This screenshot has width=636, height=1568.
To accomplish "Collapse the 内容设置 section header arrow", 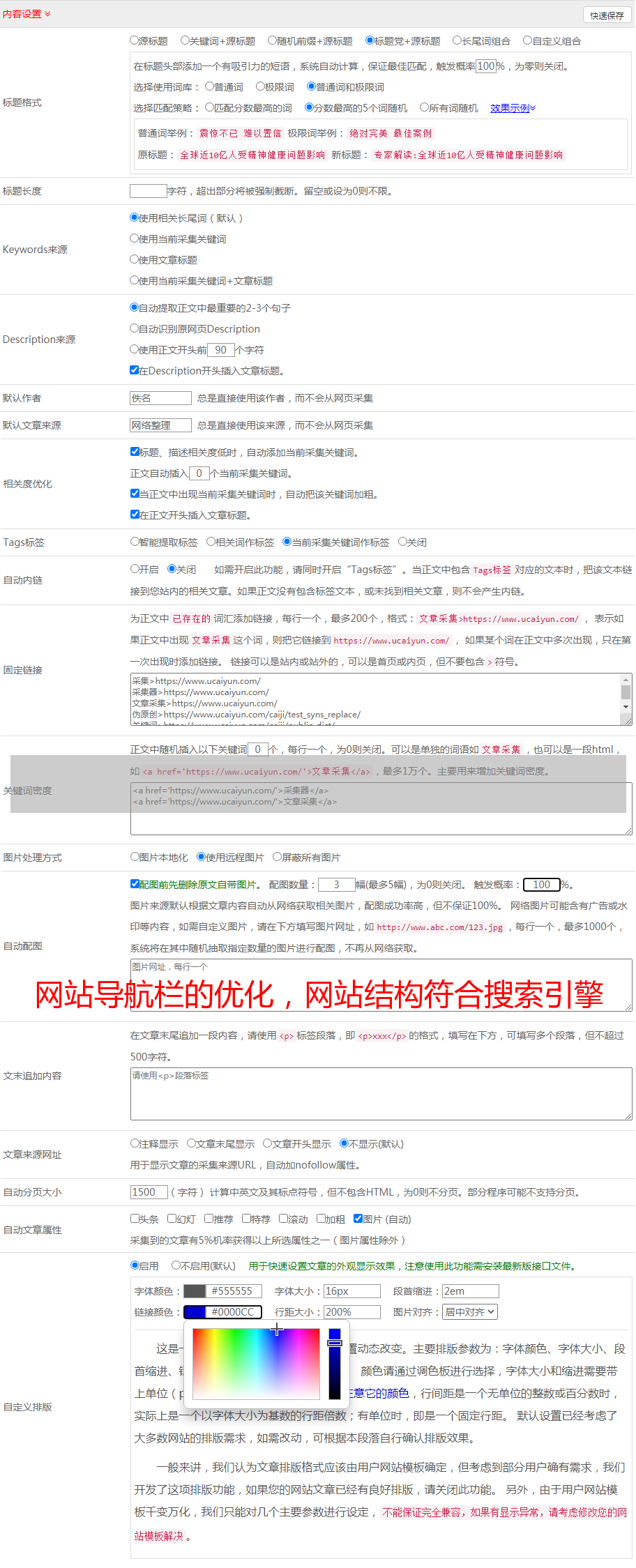I will (47, 14).
